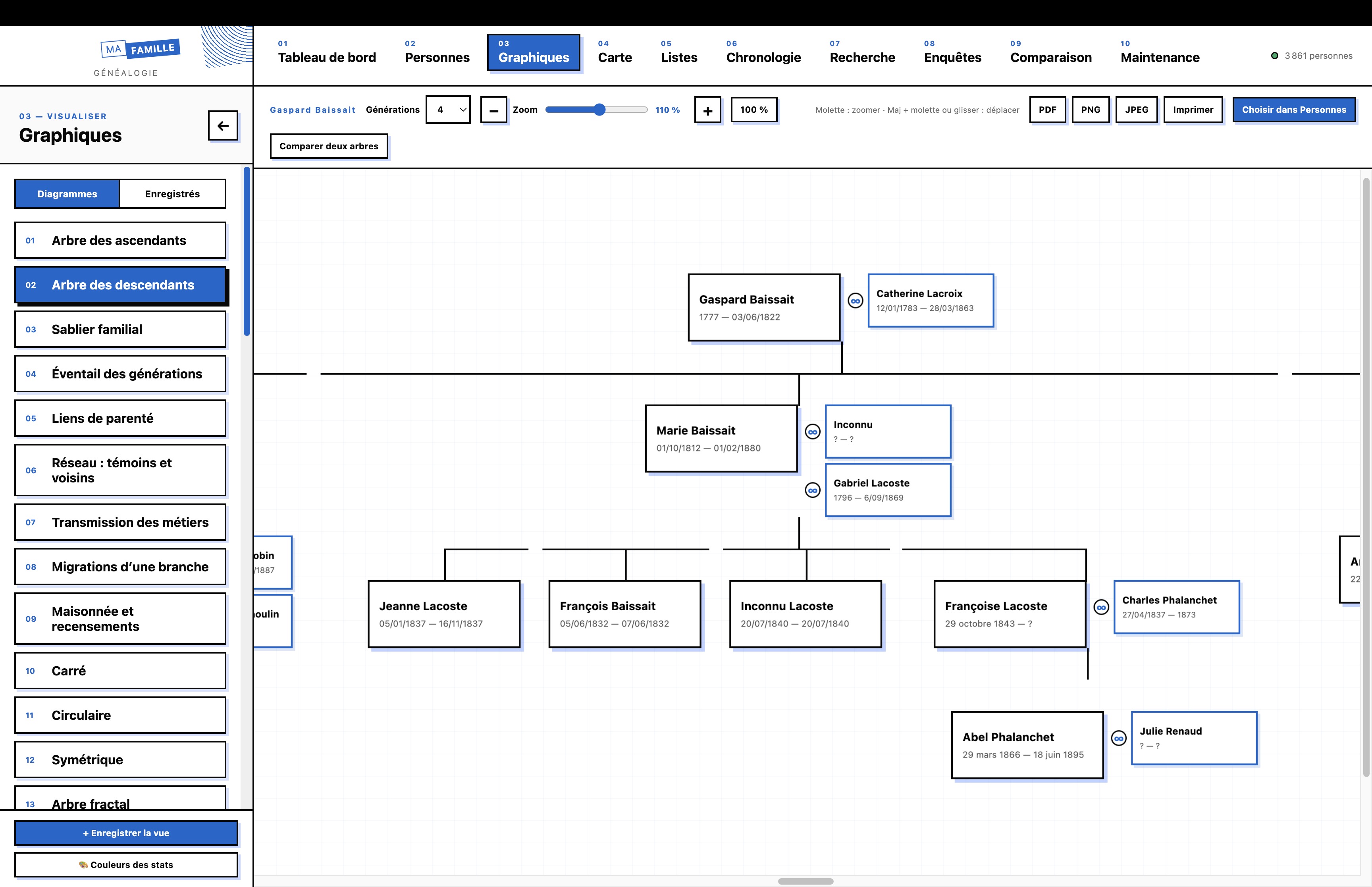This screenshot has height=887, width=1372.
Task: Export the tree as JPEG
Action: (1137, 110)
